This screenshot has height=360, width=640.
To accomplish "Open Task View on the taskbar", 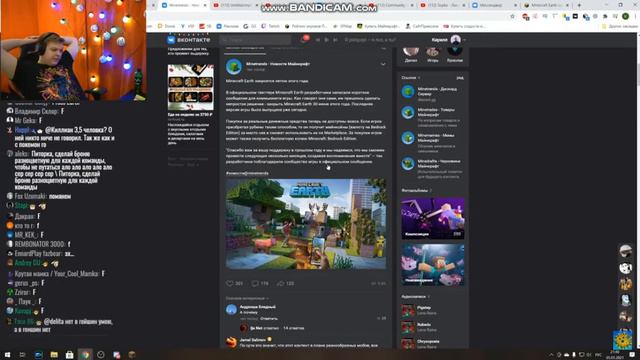I will pyautogui.click(x=22, y=355).
